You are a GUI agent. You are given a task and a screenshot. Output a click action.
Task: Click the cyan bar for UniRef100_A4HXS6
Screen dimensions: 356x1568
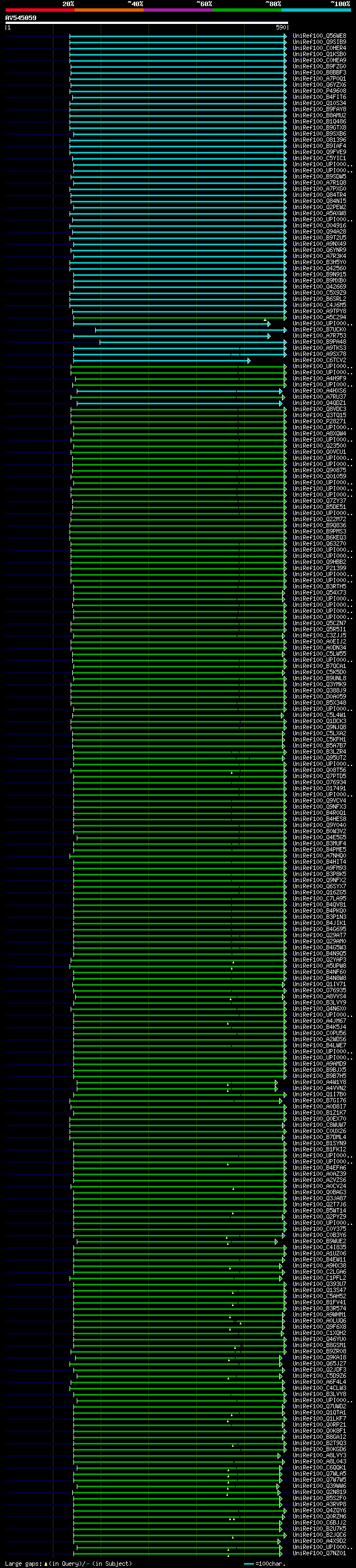click(180, 391)
